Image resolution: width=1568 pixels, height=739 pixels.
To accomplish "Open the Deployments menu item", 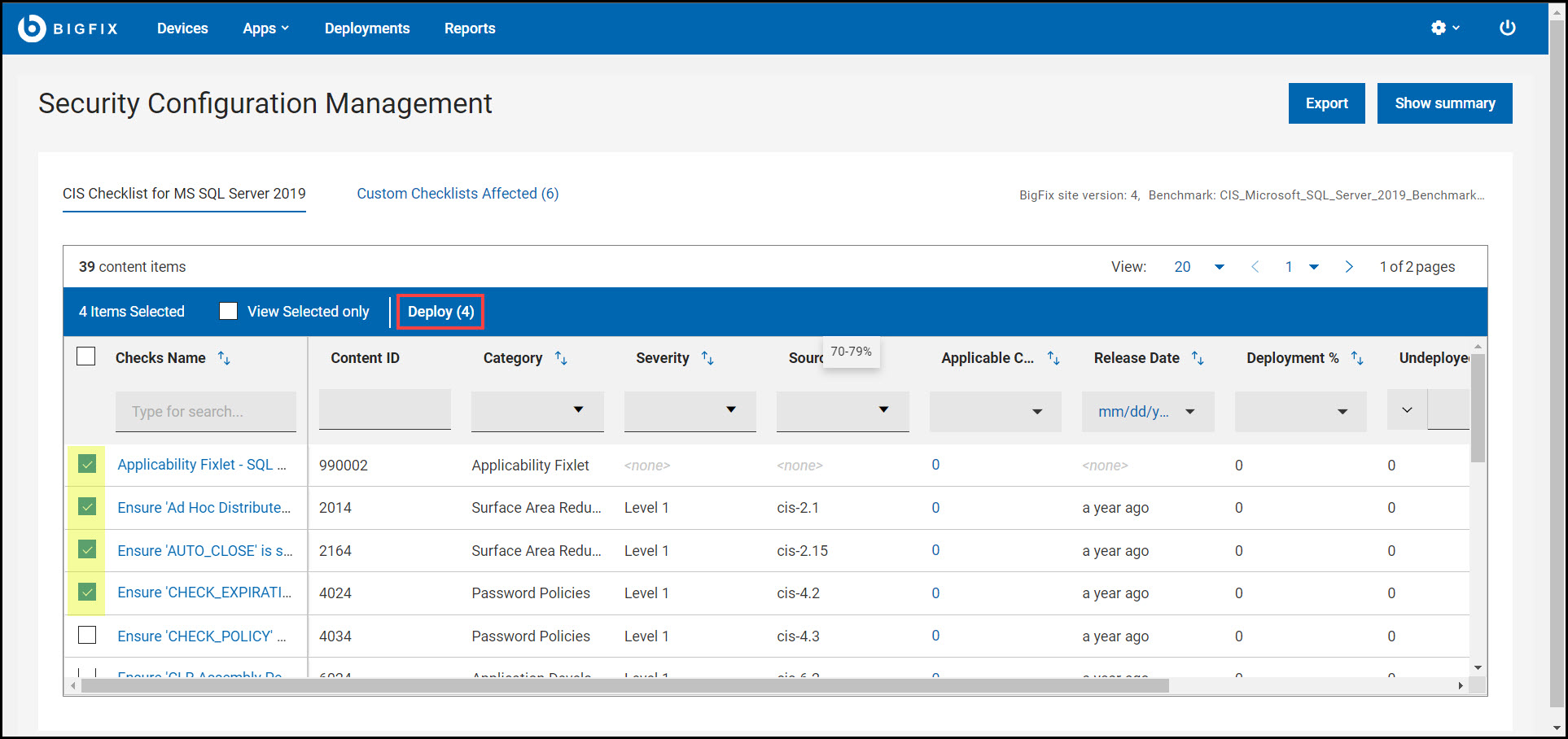I will (x=366, y=28).
